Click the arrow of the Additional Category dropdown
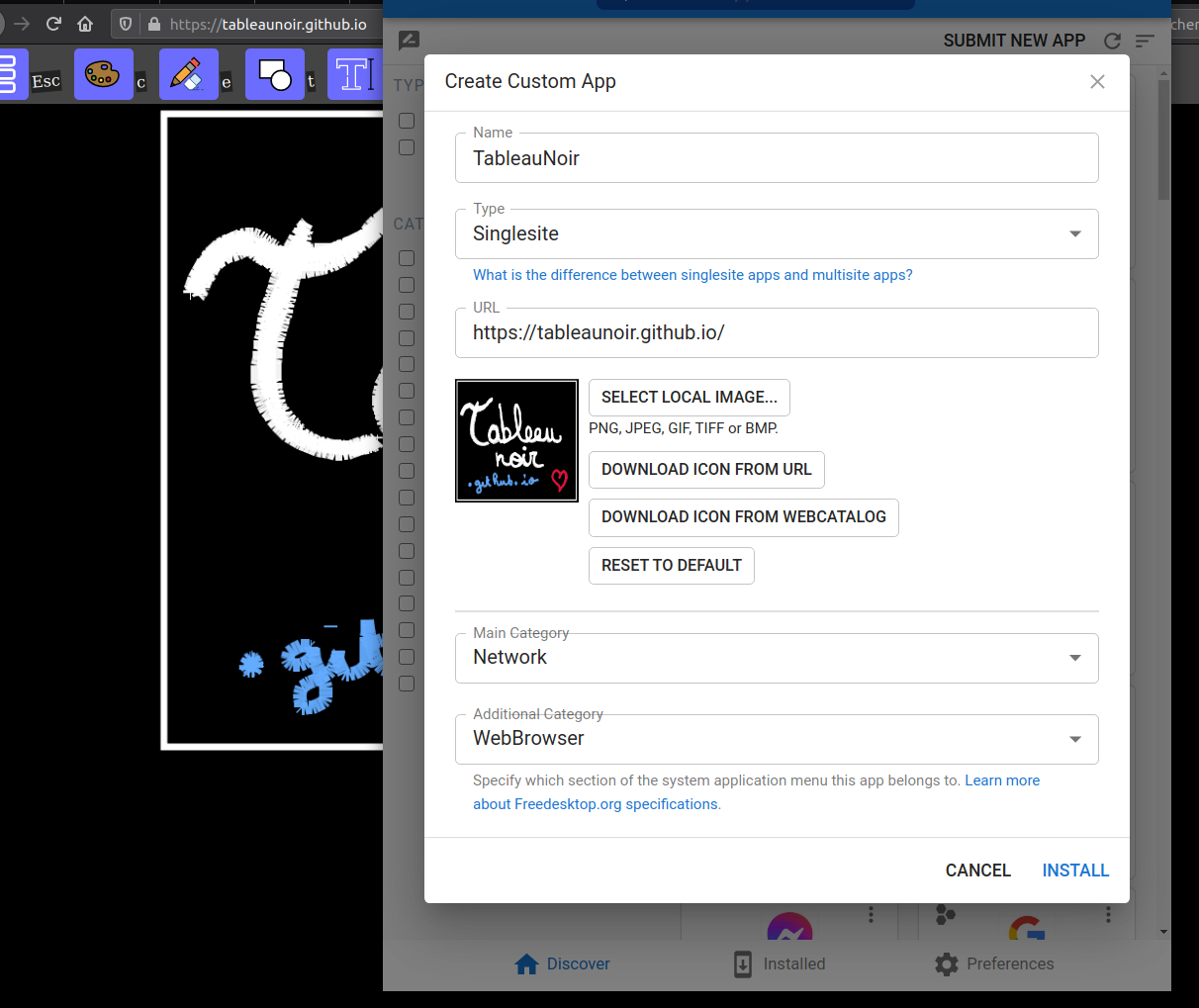 (1075, 739)
